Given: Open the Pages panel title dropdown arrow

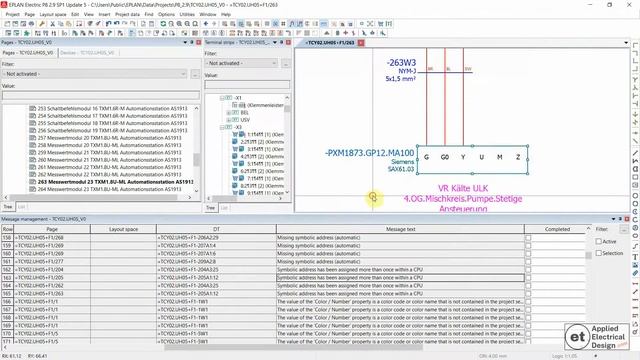Looking at the screenshot, I should coord(185,42).
